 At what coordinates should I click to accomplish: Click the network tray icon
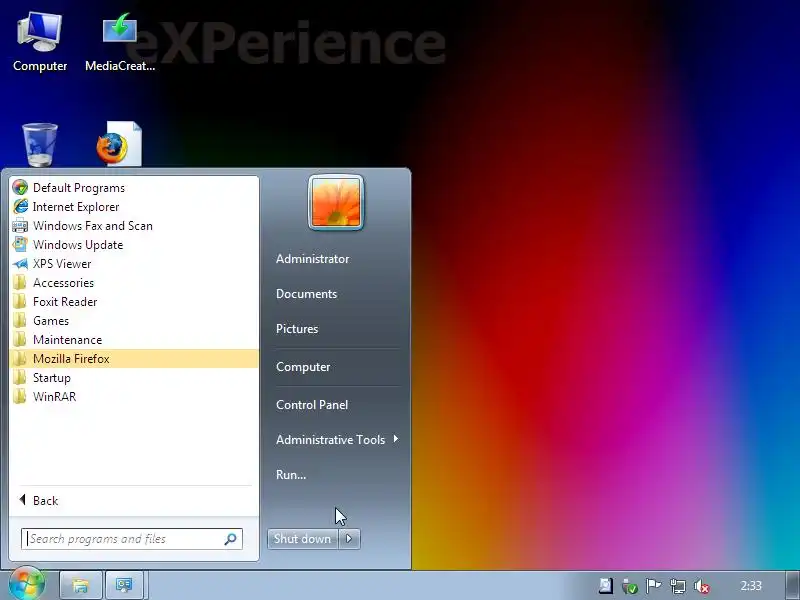678,586
